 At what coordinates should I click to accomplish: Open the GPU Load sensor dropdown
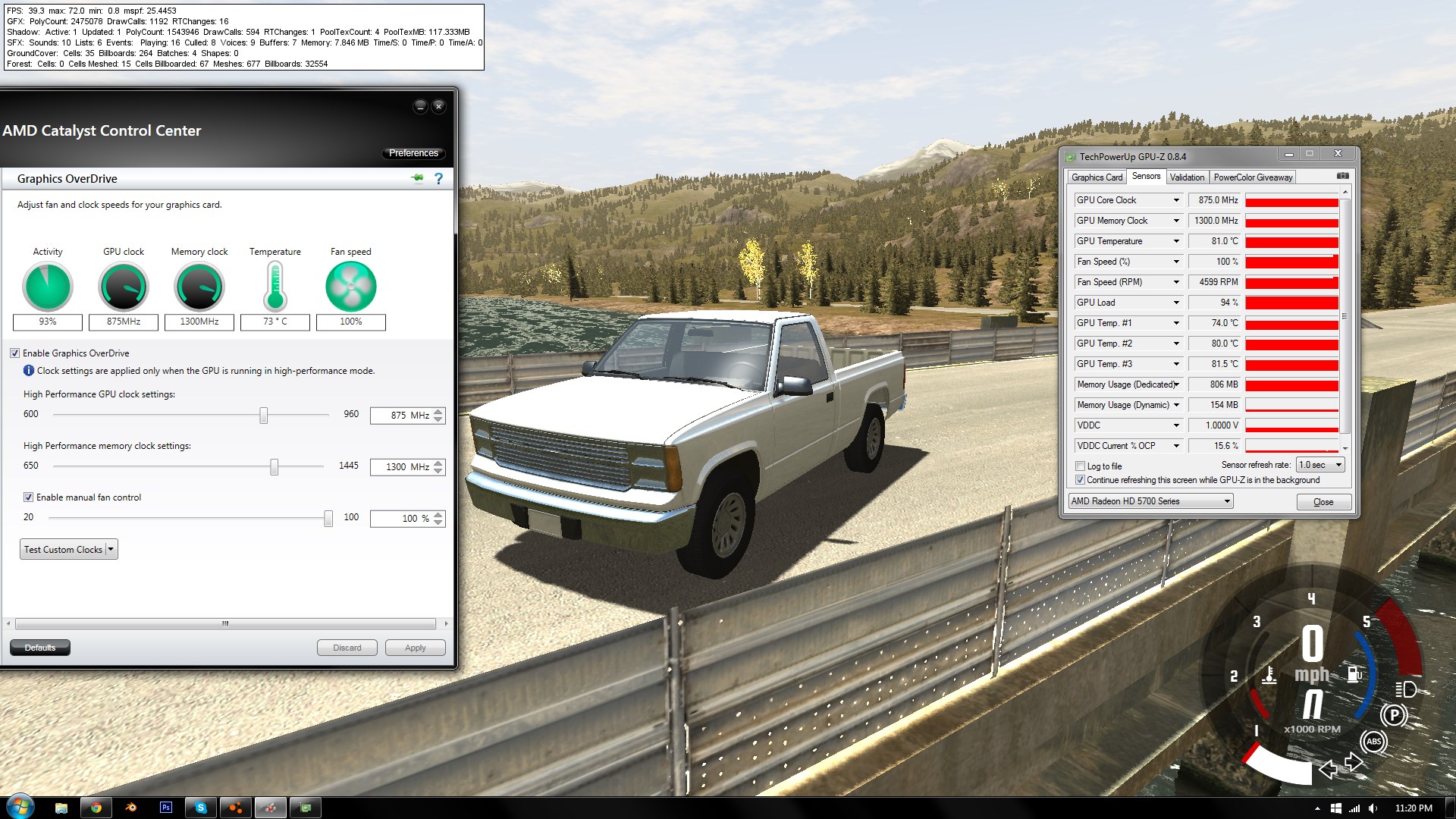(1176, 303)
